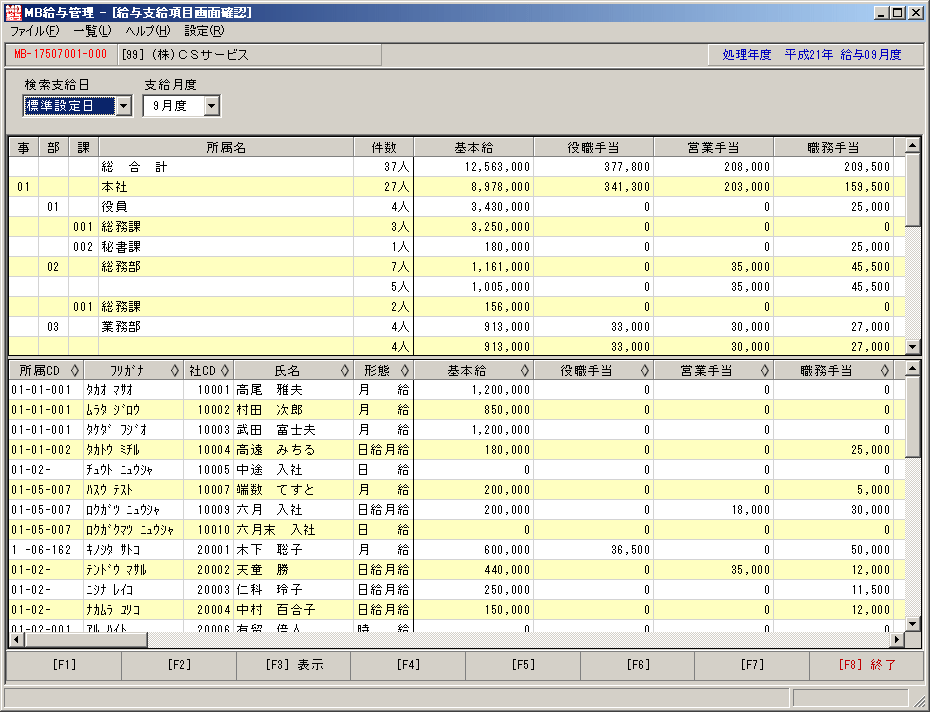Sort lower 基本給 column via diamond icon

pos(524,371)
